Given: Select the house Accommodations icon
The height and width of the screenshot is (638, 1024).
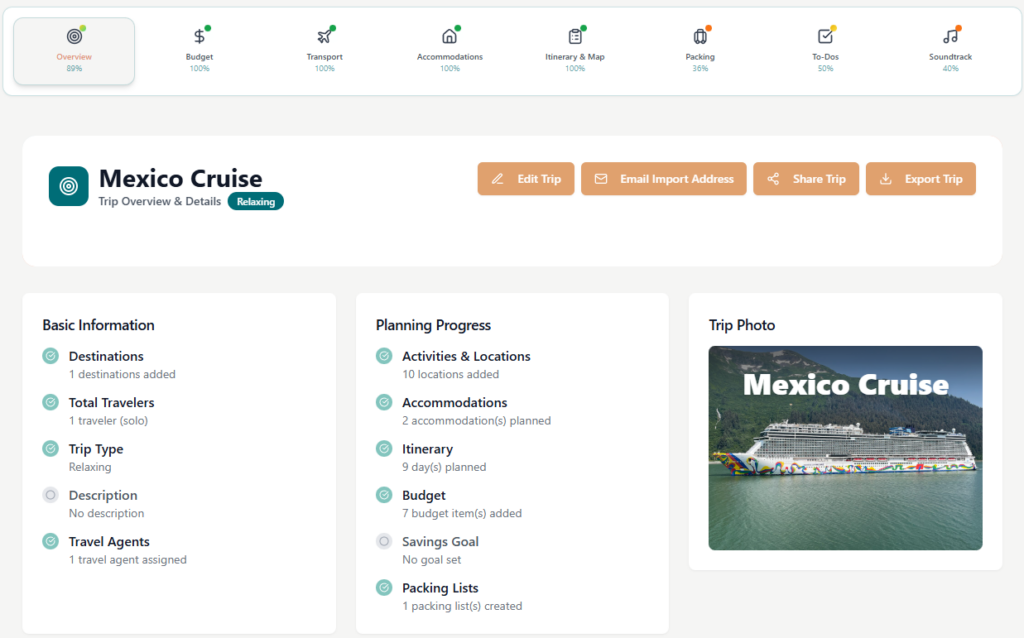Looking at the screenshot, I should point(449,37).
